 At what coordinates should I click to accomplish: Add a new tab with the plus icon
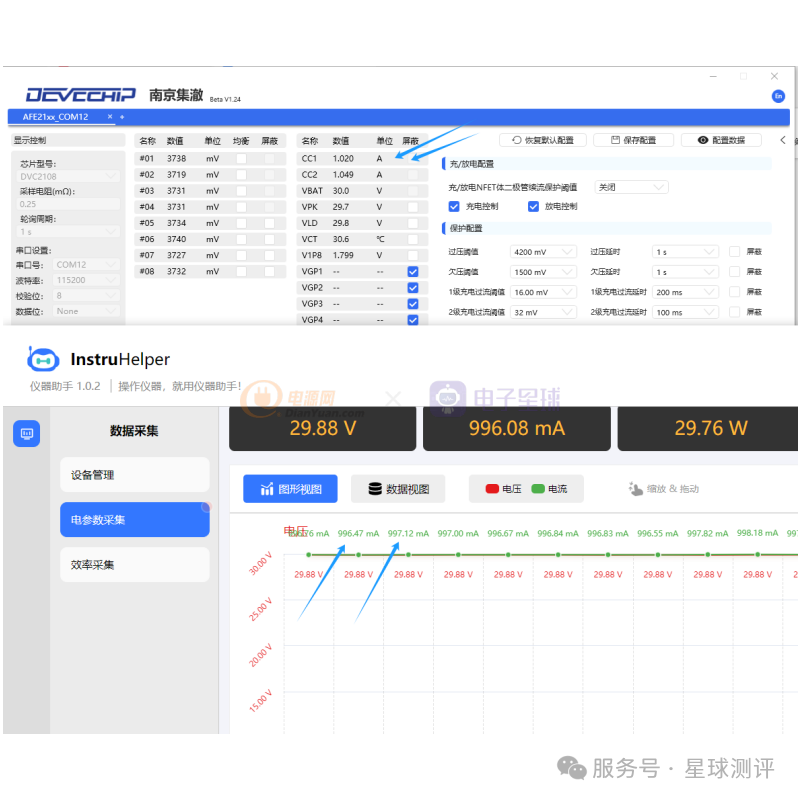pyautogui.click(x=122, y=117)
